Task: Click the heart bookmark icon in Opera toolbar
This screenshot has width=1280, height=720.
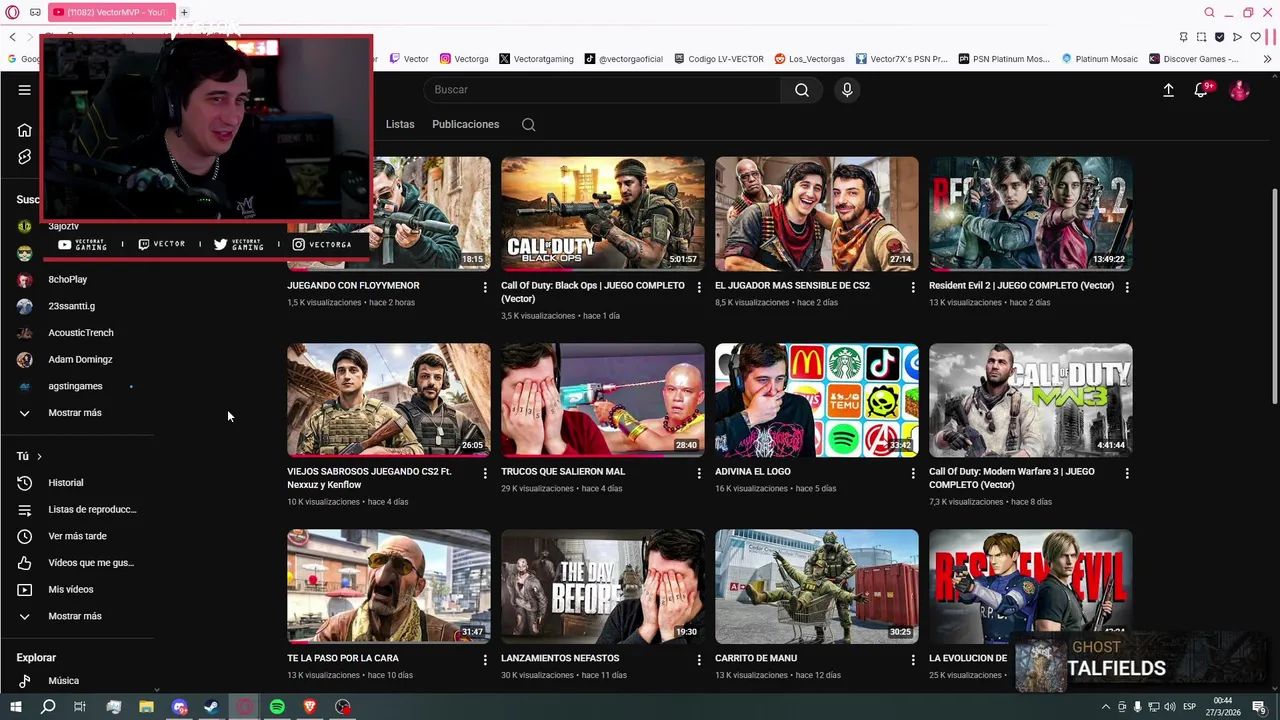Action: pos(1255,37)
